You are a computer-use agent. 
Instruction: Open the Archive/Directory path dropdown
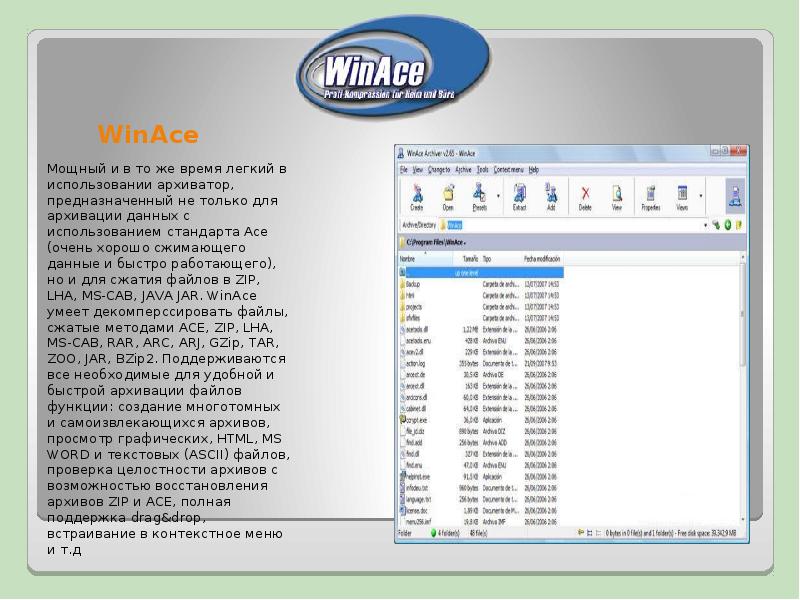706,226
